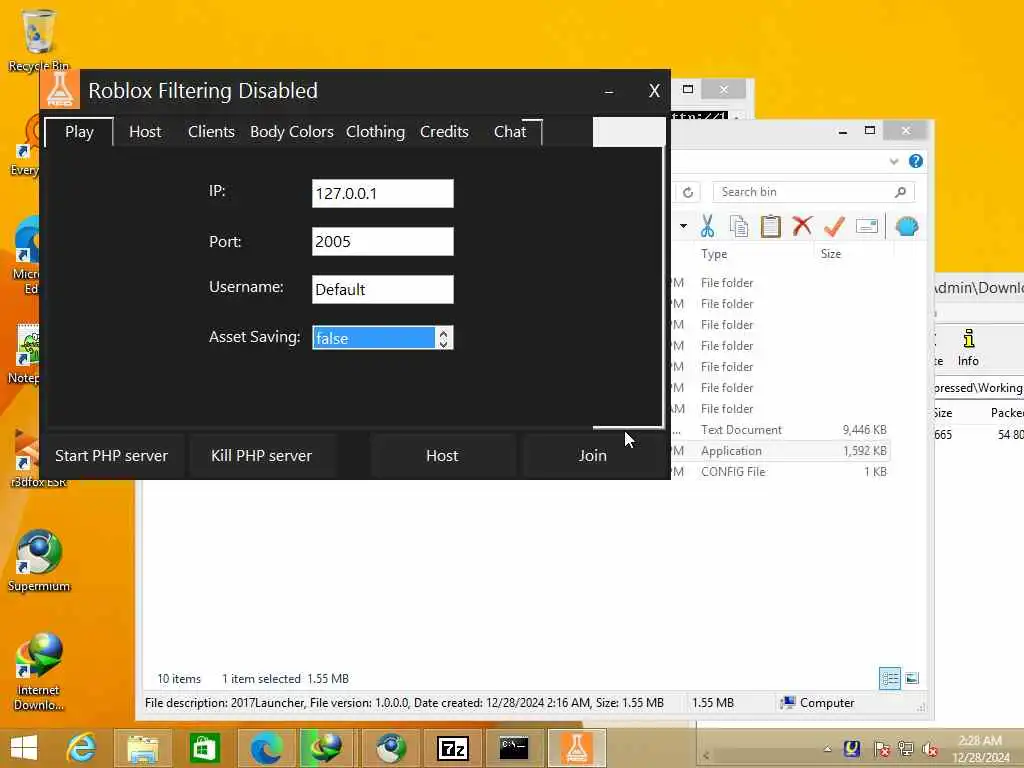The height and width of the screenshot is (768, 1024).
Task: Open the command prompt taskbar icon
Action: tap(514, 748)
